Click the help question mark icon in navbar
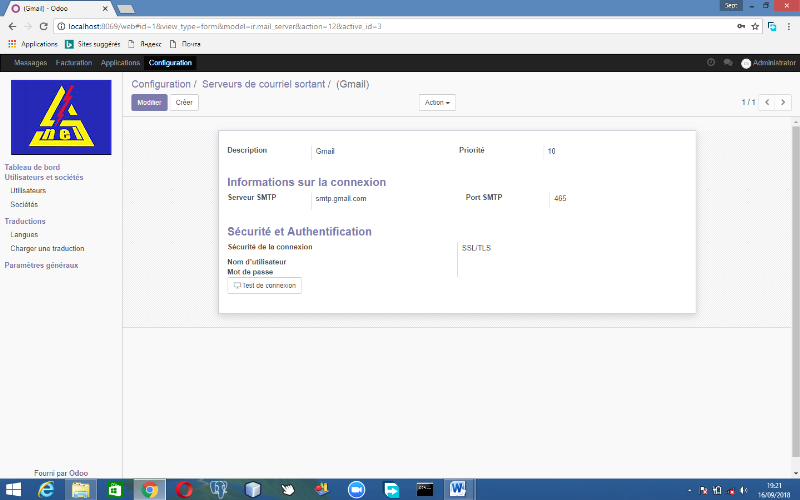This screenshot has width=800, height=500. coord(711,62)
